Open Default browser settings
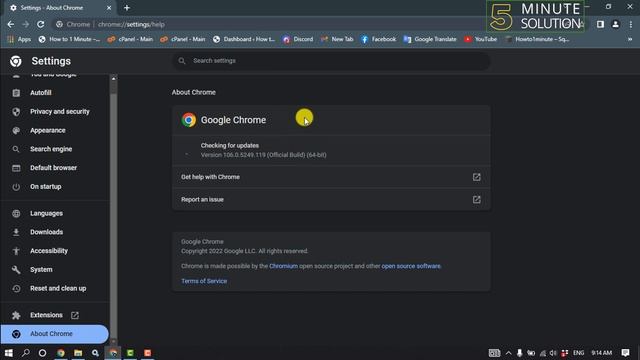 [x=53, y=168]
